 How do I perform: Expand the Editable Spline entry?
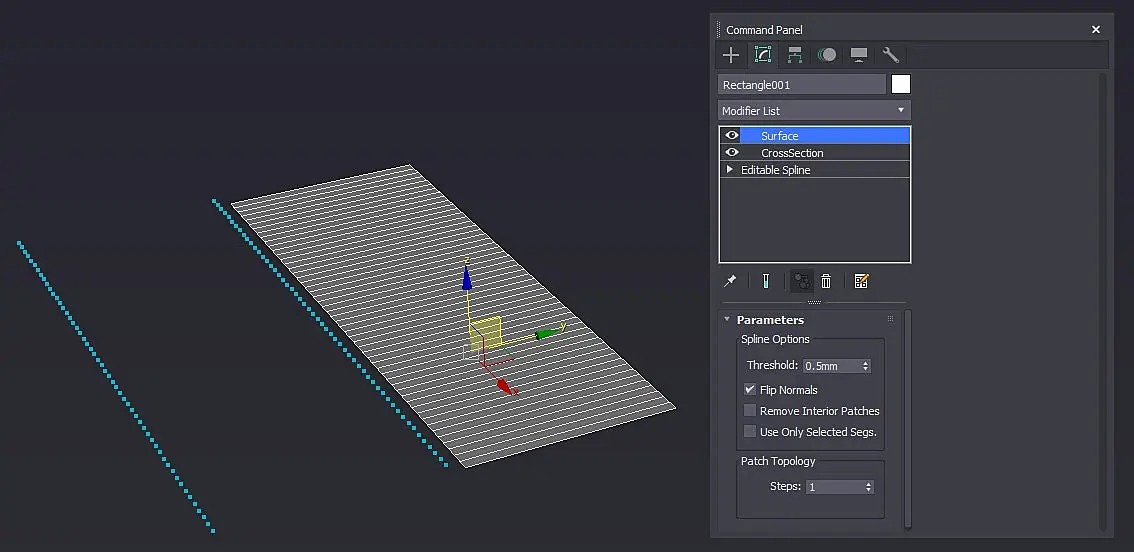tap(730, 169)
